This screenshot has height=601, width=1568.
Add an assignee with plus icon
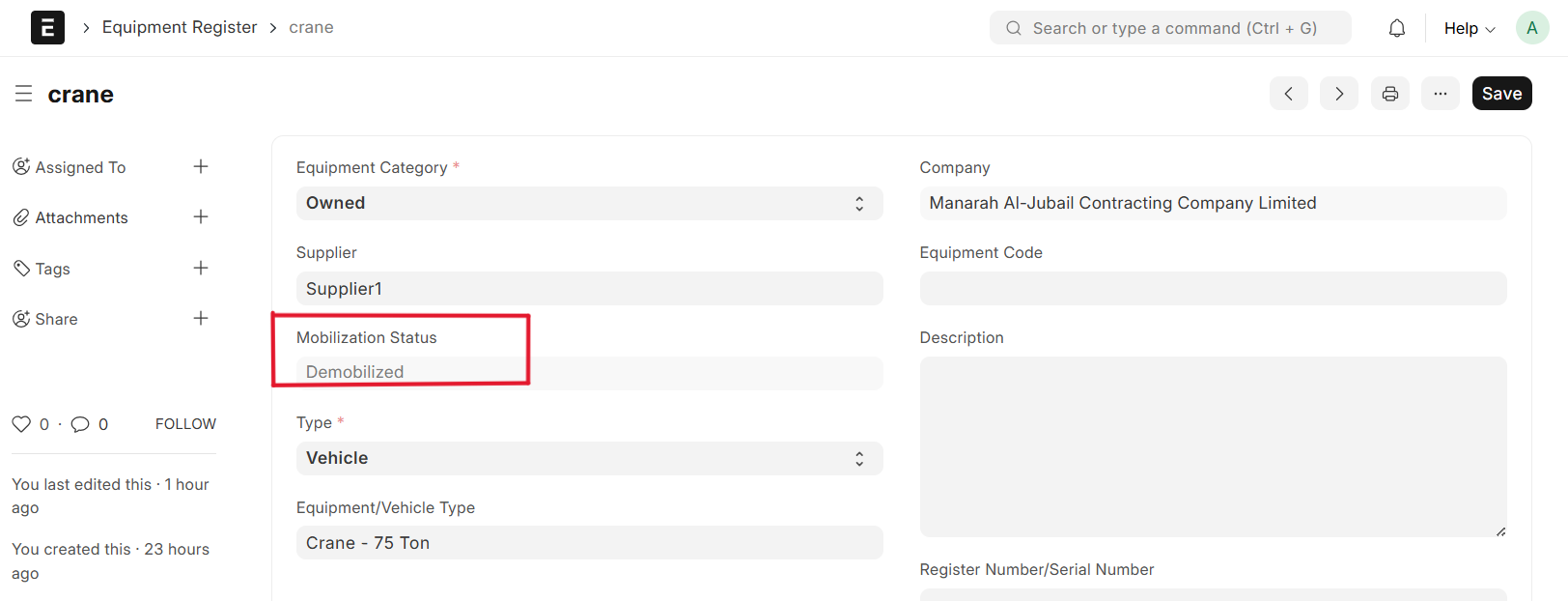coord(201,167)
